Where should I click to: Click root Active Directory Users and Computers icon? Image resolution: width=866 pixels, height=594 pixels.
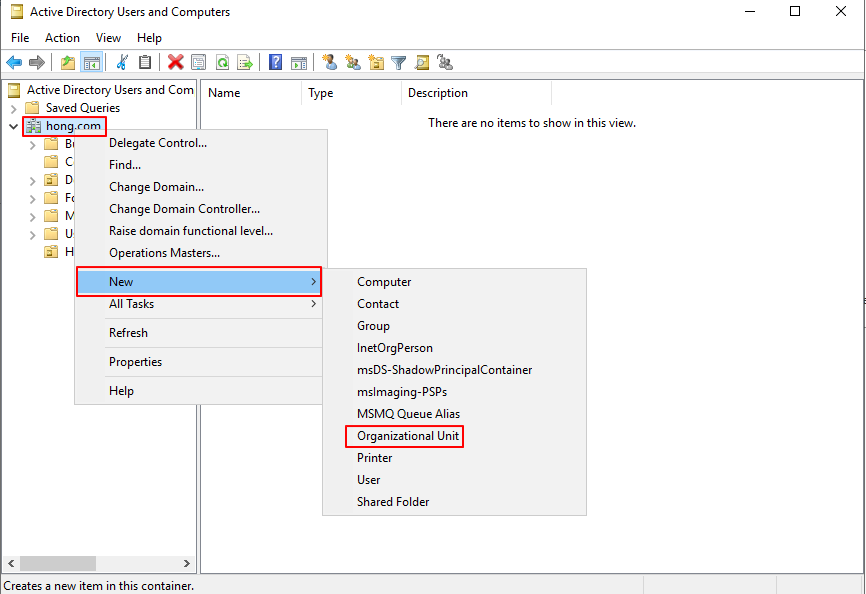coord(14,90)
